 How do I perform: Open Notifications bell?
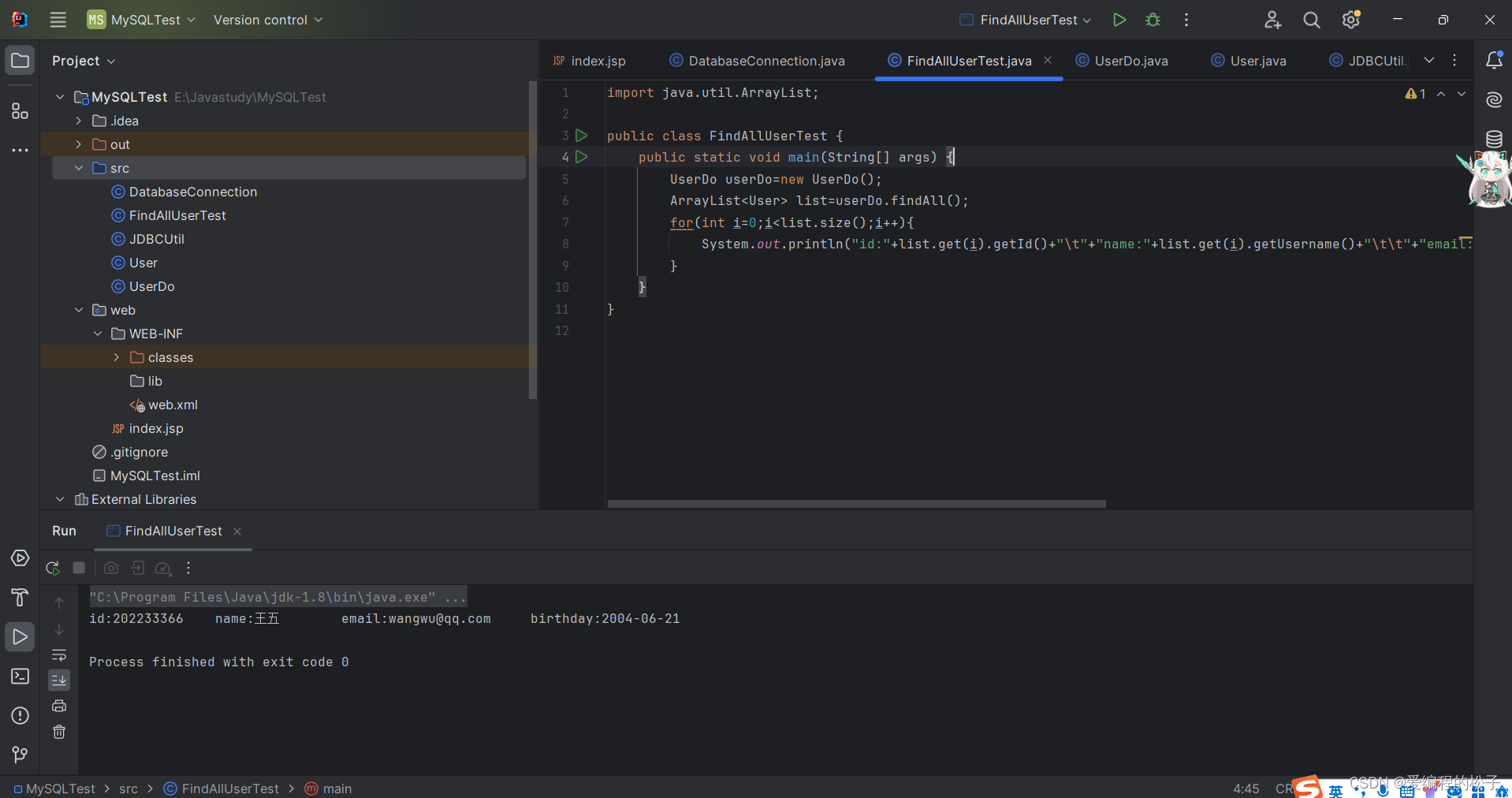tap(1493, 60)
